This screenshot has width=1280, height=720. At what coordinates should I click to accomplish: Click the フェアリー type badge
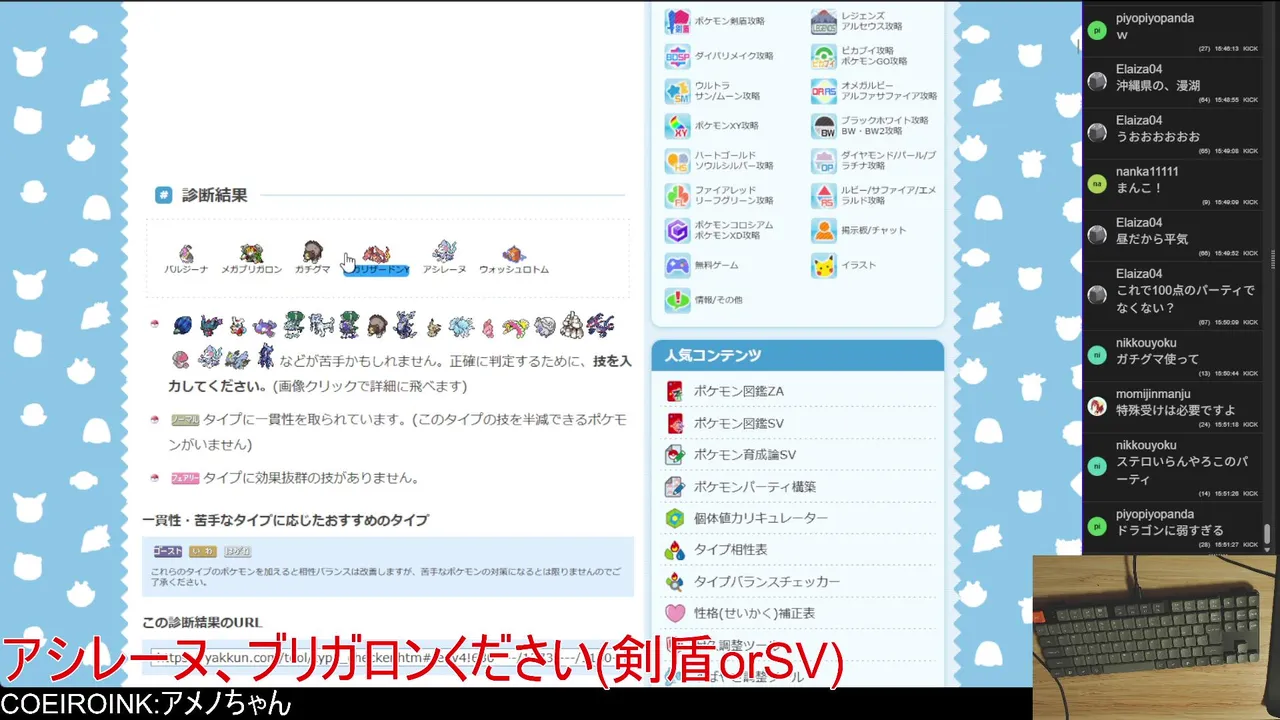(x=185, y=479)
